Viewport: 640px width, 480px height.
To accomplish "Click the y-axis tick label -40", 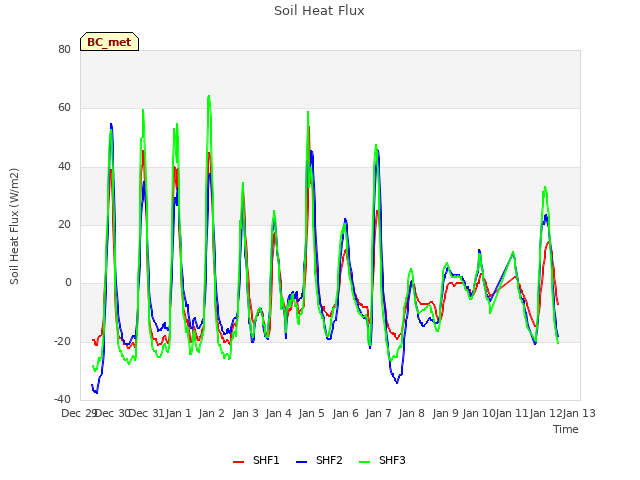I will pyautogui.click(x=62, y=399).
